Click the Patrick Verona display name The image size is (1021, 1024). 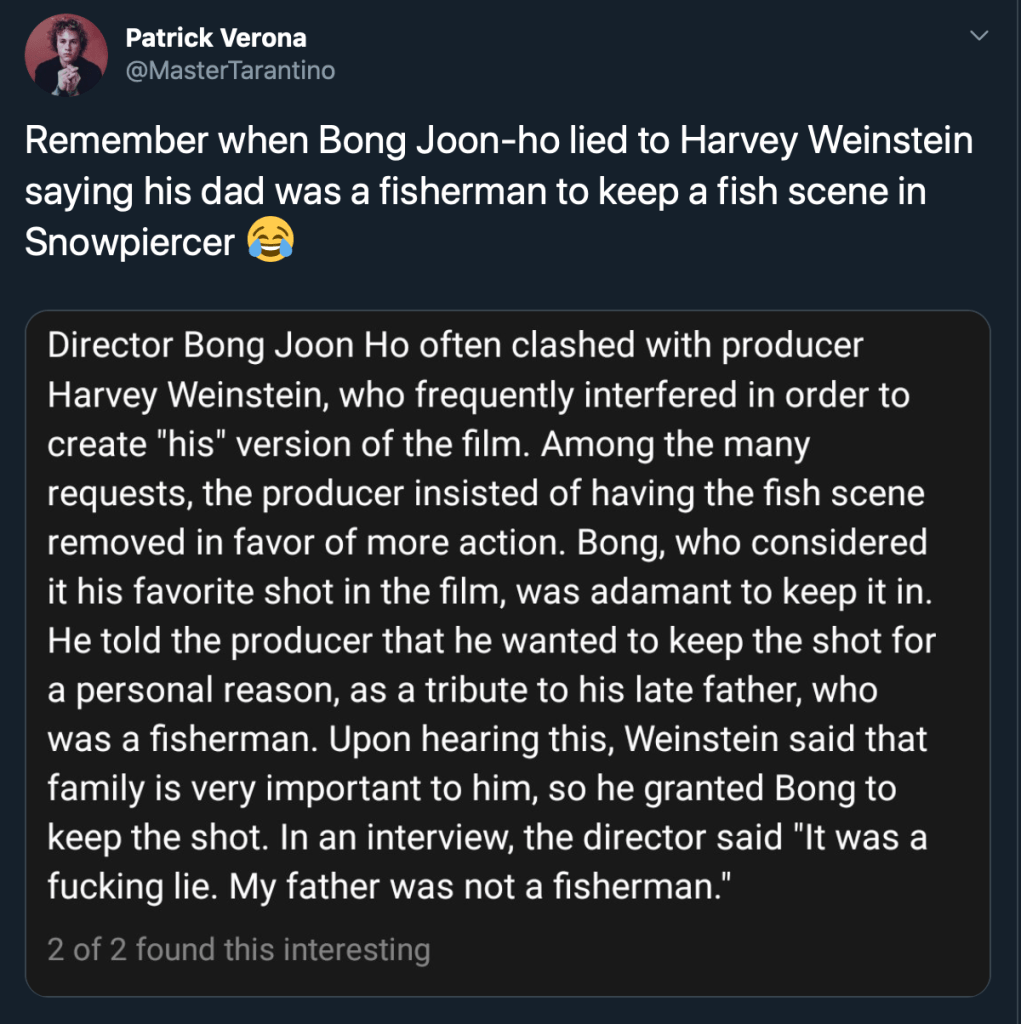(215, 39)
